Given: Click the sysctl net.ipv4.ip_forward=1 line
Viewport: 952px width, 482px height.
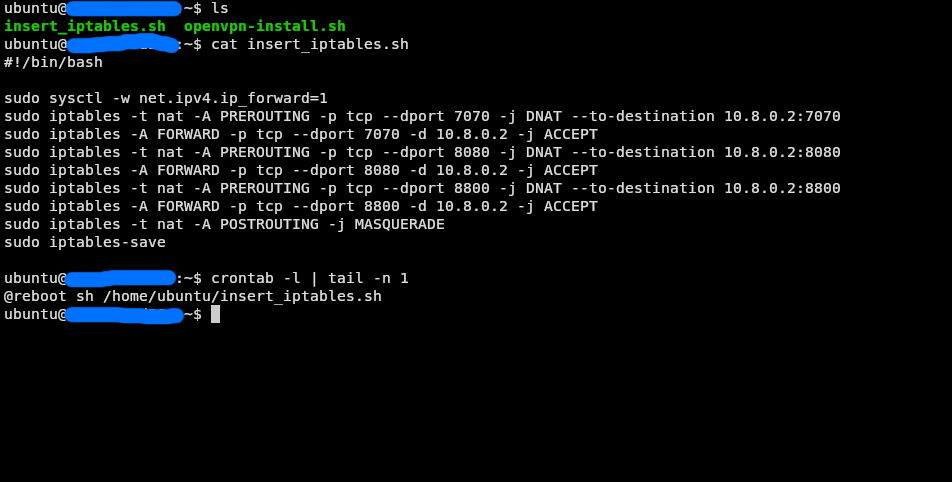Looking at the screenshot, I should (166, 98).
